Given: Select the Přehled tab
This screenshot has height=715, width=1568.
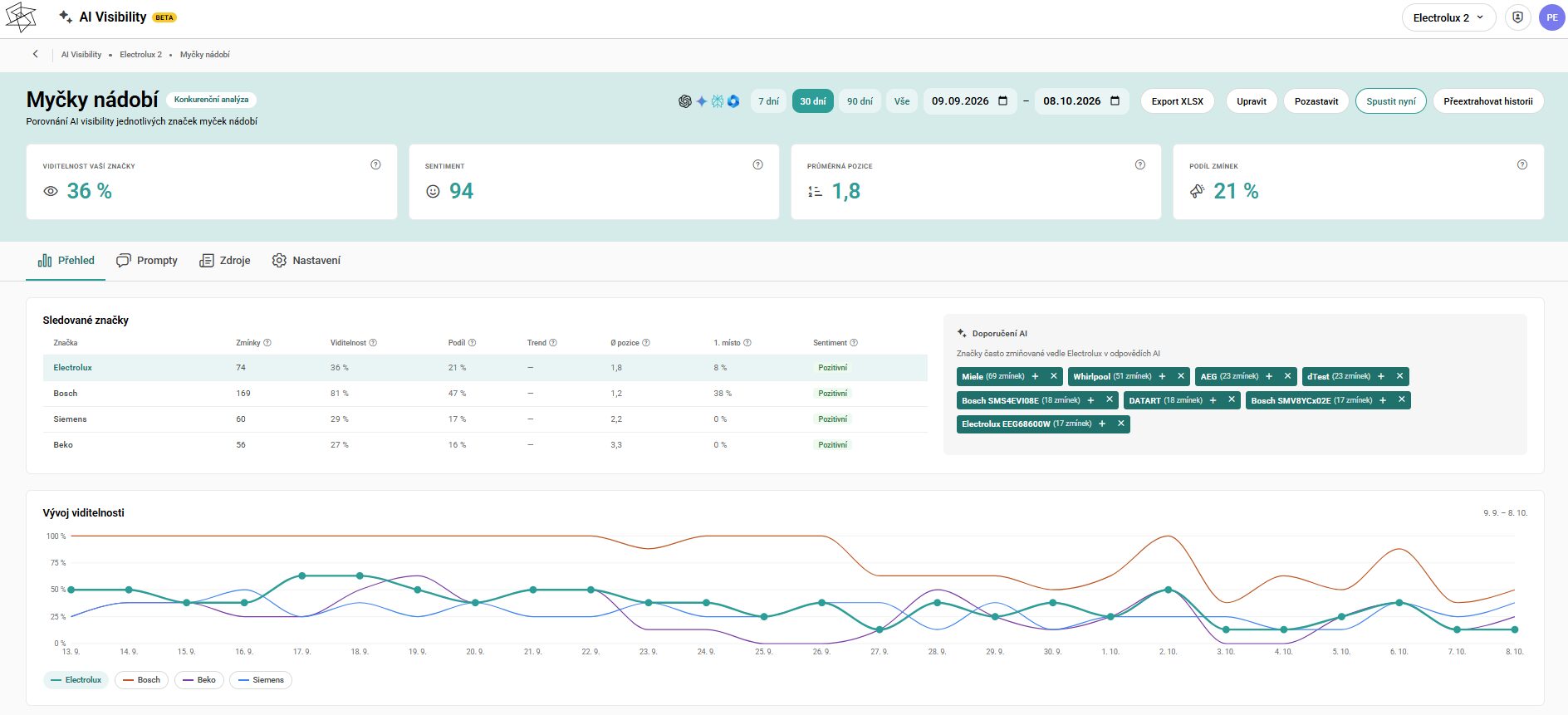Looking at the screenshot, I should 66,261.
